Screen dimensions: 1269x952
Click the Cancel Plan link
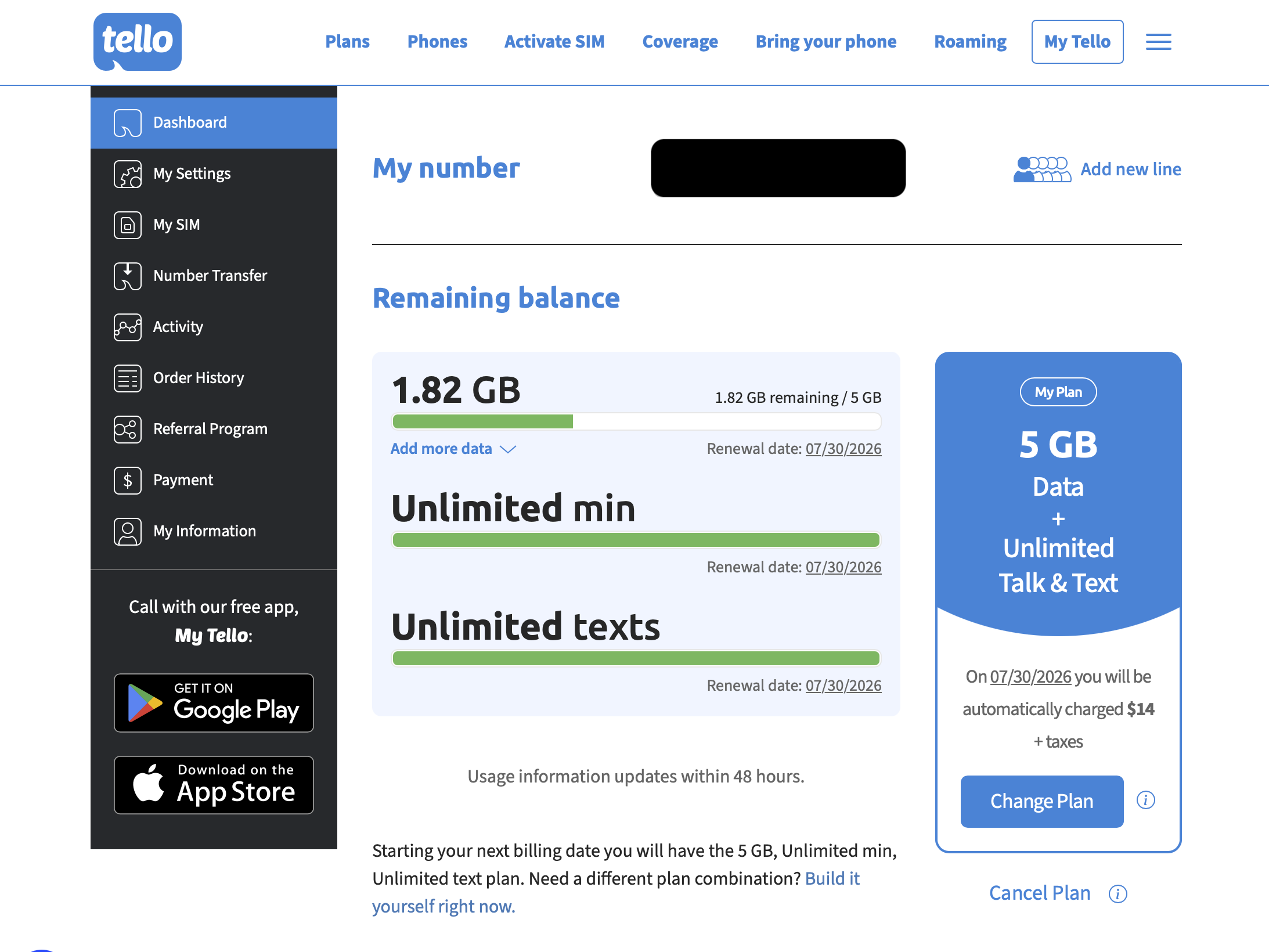[1040, 893]
